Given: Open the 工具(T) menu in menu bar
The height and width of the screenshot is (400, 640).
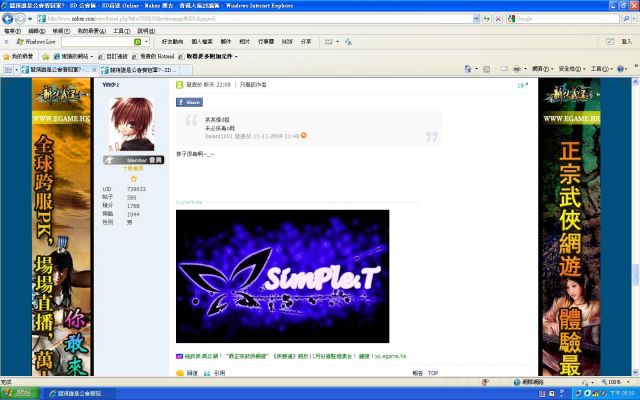Looking at the screenshot, I should click(121, 31).
